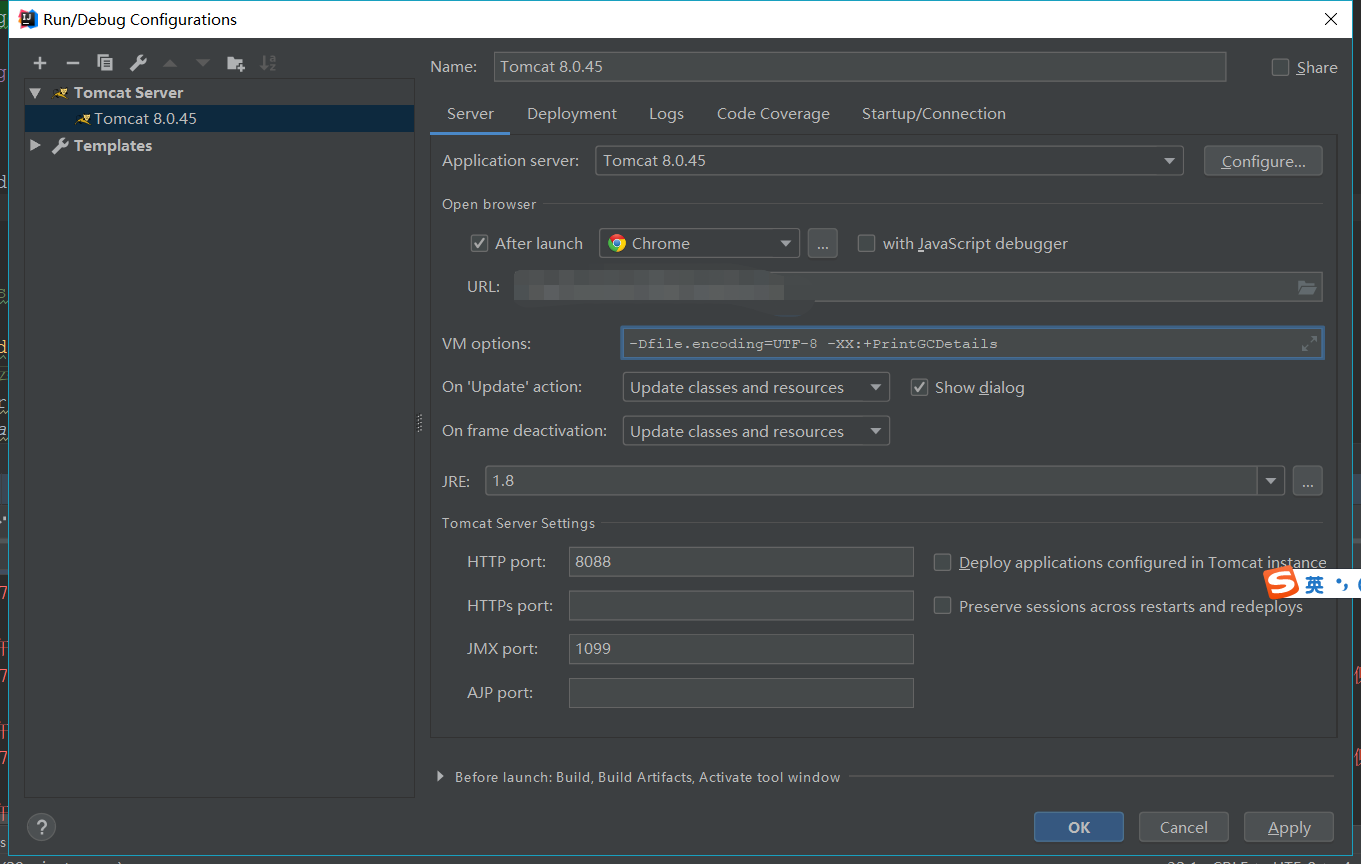Click the help question mark icon

[41, 827]
